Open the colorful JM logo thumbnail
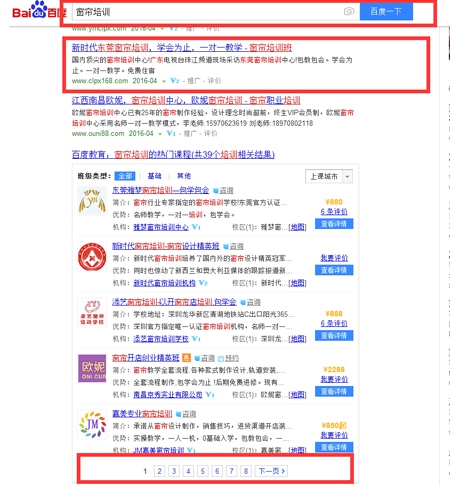 click(92, 424)
